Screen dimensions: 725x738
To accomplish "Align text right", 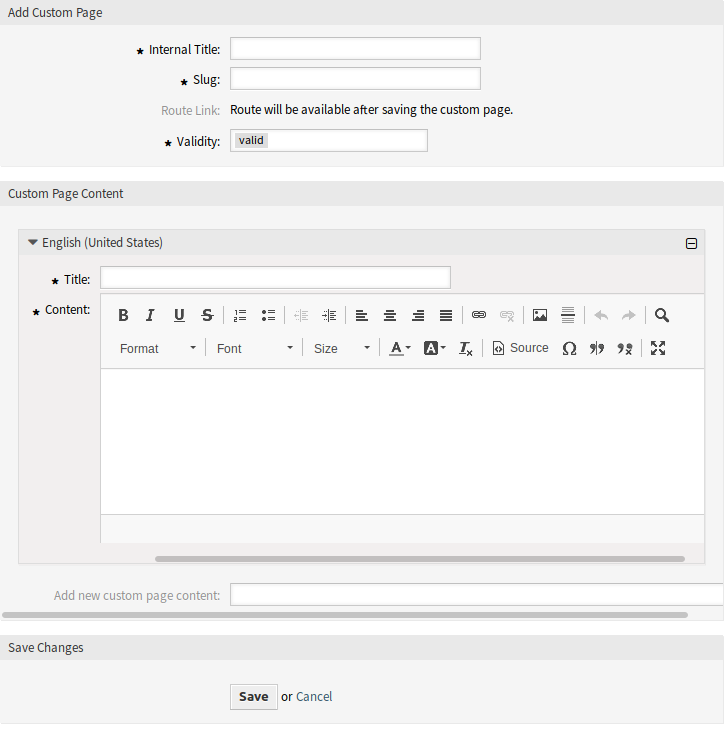I will [418, 315].
